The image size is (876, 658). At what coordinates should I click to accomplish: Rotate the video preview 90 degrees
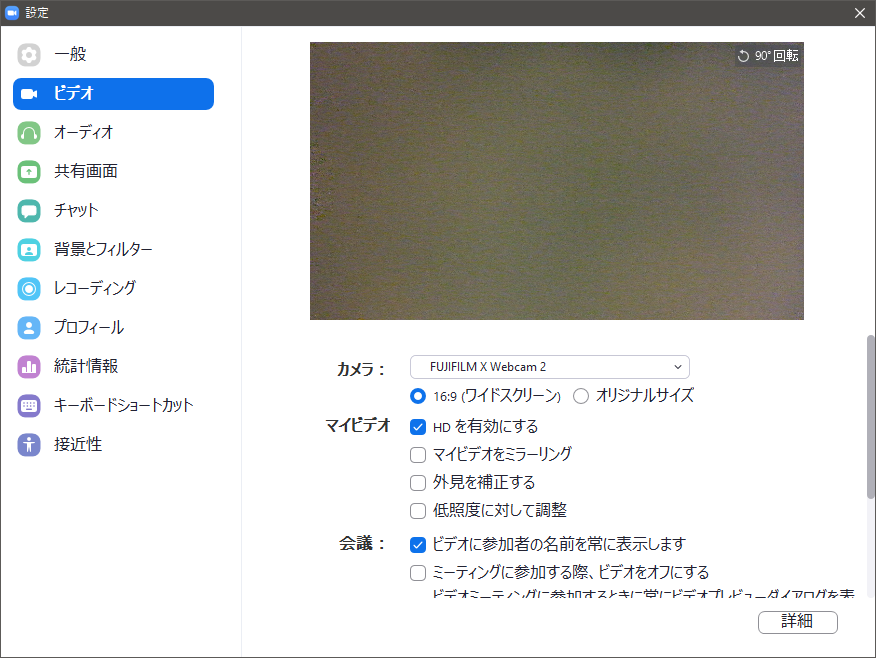pyautogui.click(x=771, y=56)
